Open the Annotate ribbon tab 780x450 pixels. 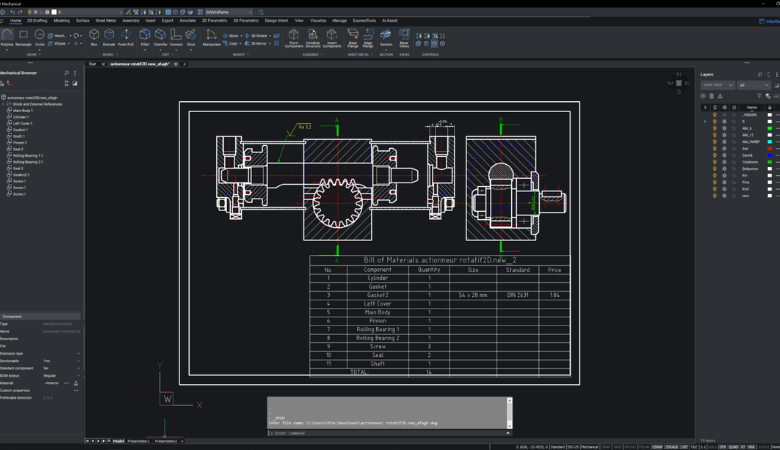coord(188,21)
